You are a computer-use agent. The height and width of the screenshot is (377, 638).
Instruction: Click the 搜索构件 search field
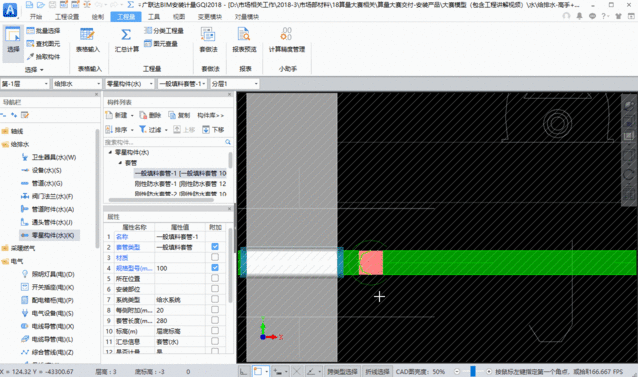coord(165,142)
